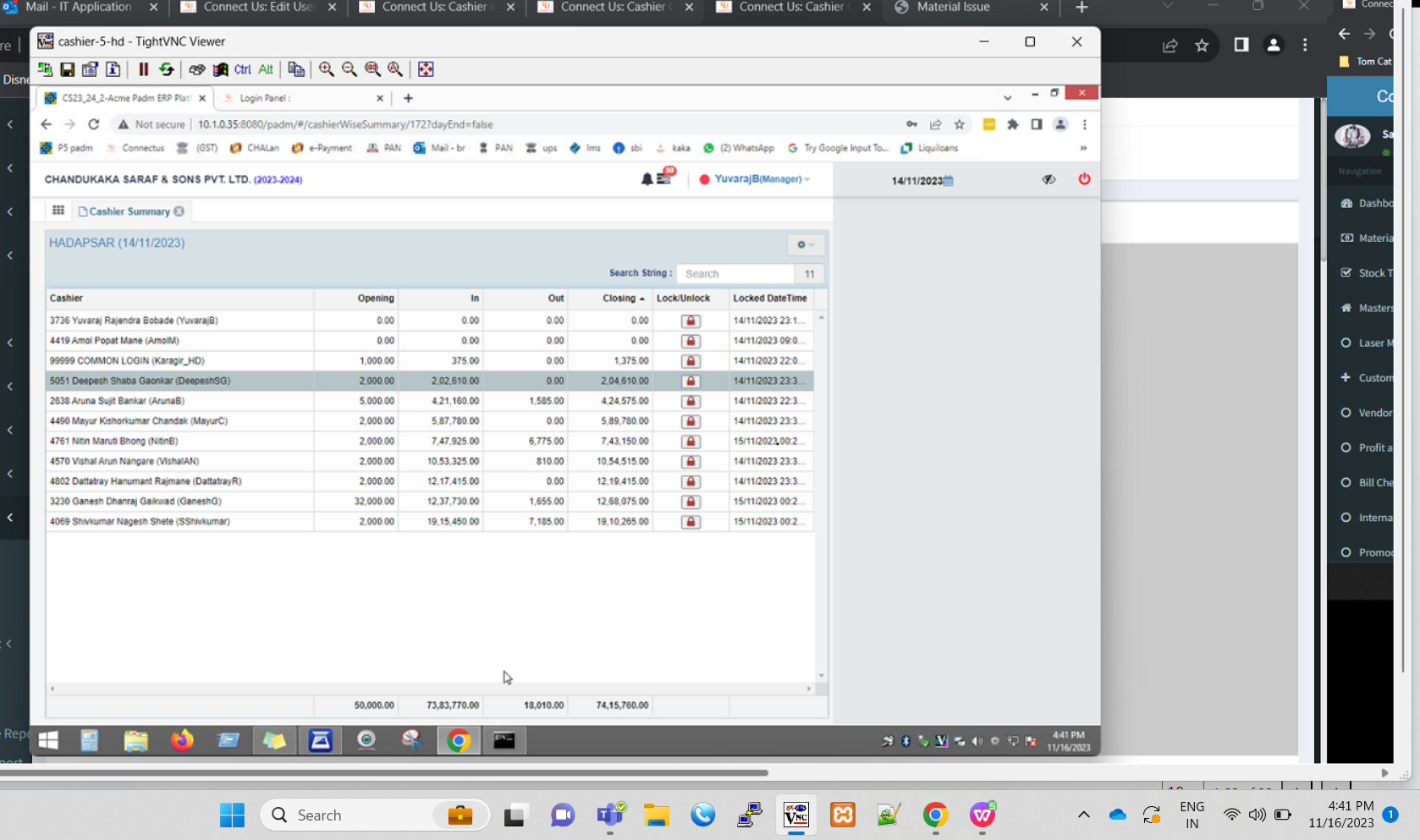Select the Cashier Summary tab
Image resolution: width=1420 pixels, height=840 pixels.
[129, 211]
